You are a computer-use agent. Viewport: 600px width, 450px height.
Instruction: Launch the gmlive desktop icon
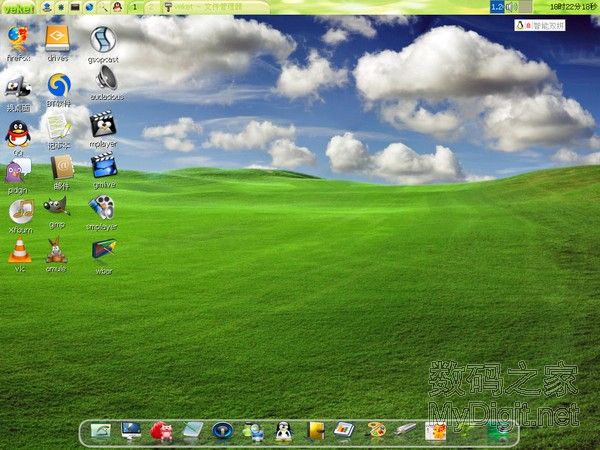click(x=103, y=166)
